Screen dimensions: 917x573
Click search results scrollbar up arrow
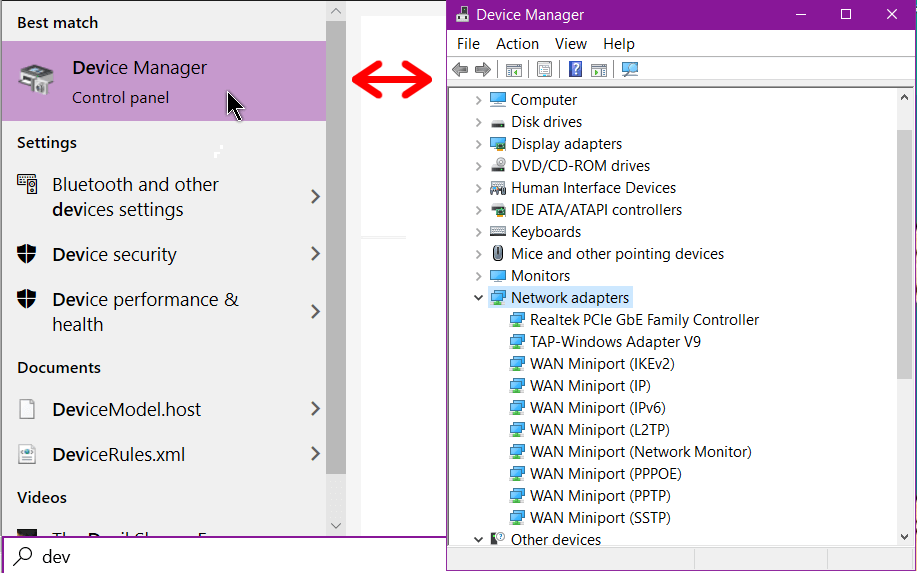pyautogui.click(x=336, y=11)
